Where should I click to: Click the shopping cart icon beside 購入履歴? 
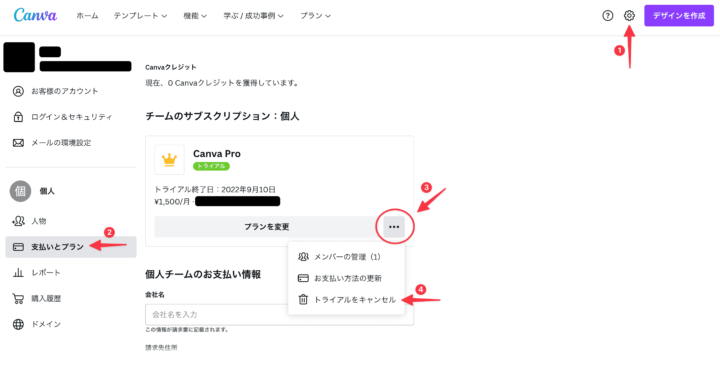(x=18, y=299)
